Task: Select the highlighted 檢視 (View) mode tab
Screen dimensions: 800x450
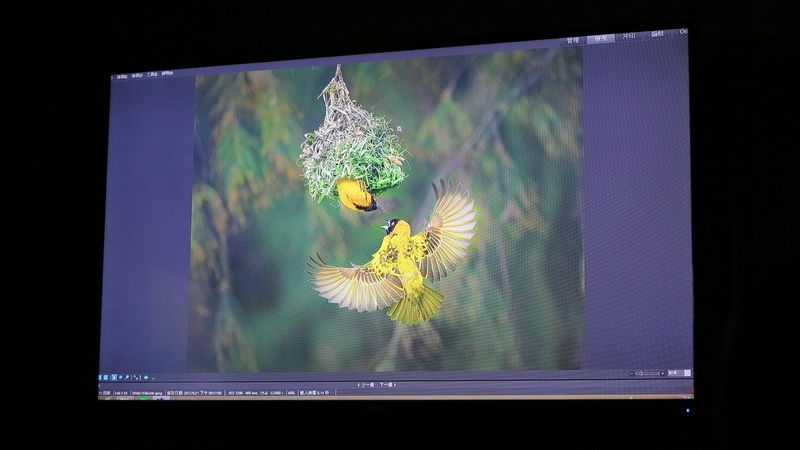Action: click(x=601, y=39)
